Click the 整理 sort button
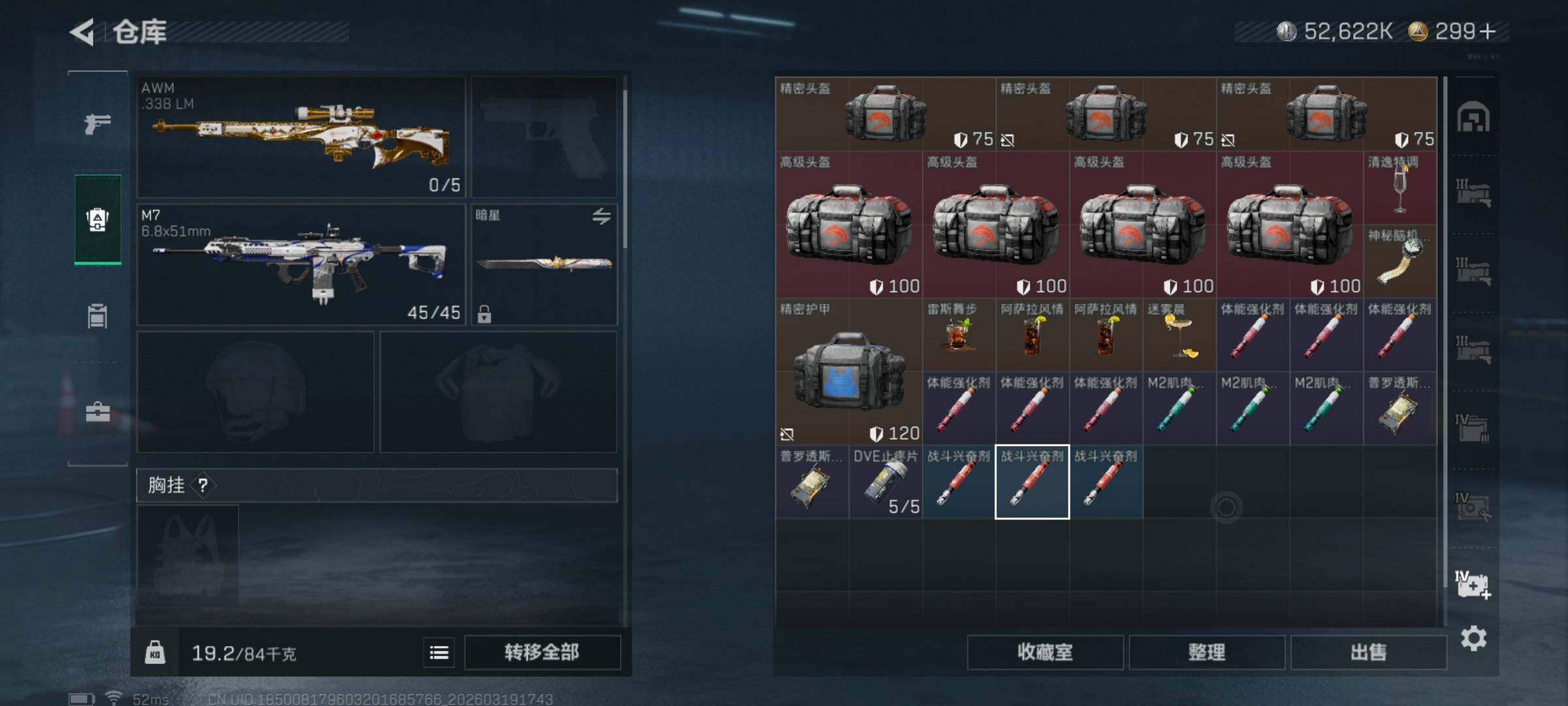 tap(1207, 652)
